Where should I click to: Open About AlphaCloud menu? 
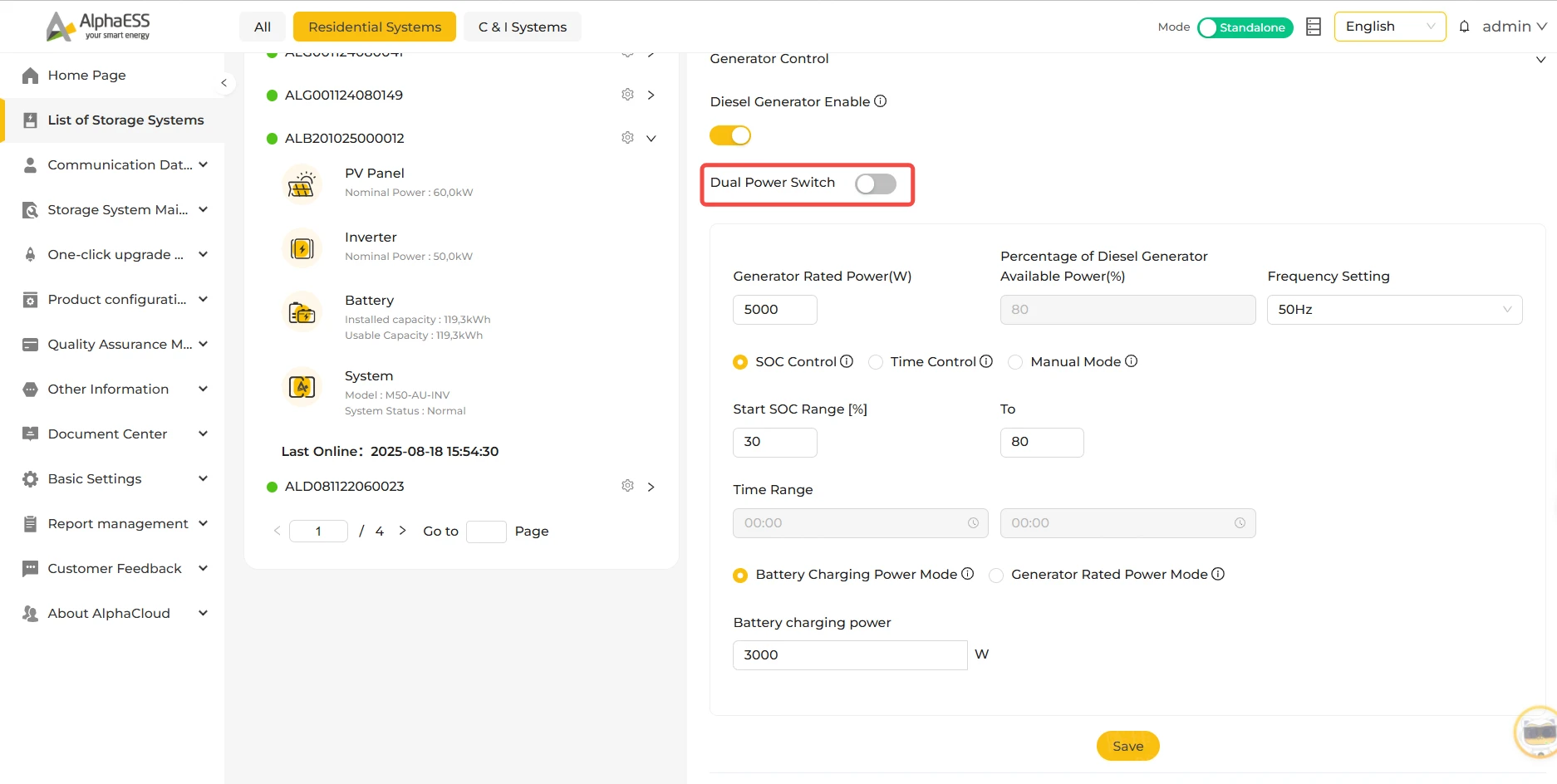(x=114, y=613)
